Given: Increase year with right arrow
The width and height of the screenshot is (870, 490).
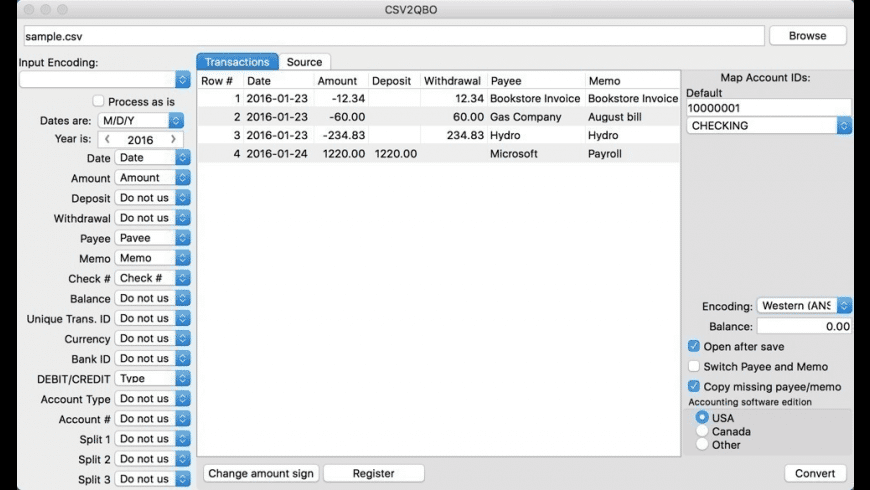Looking at the screenshot, I should click(x=173, y=139).
